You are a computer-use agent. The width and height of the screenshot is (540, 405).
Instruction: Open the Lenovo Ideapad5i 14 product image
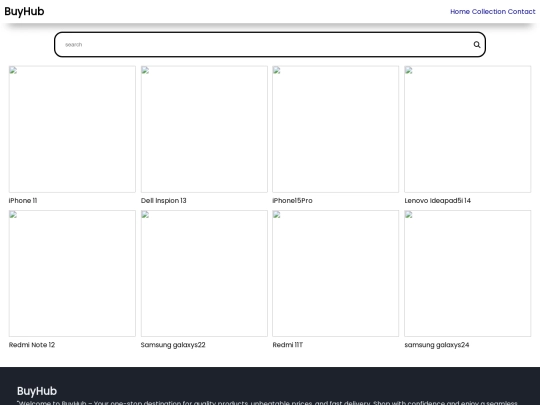coord(468,129)
